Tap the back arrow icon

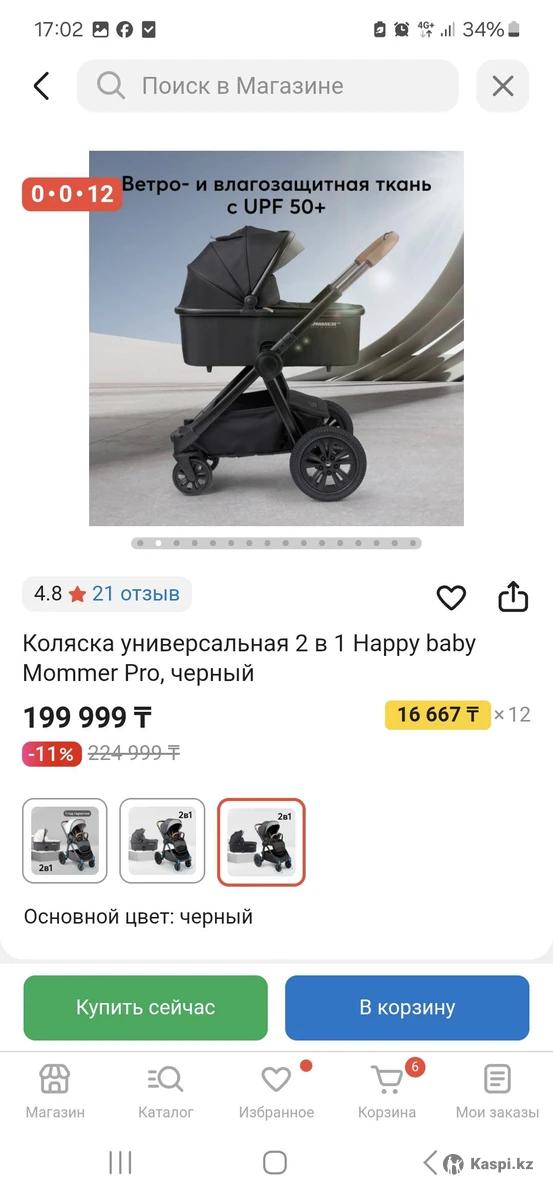point(41,86)
